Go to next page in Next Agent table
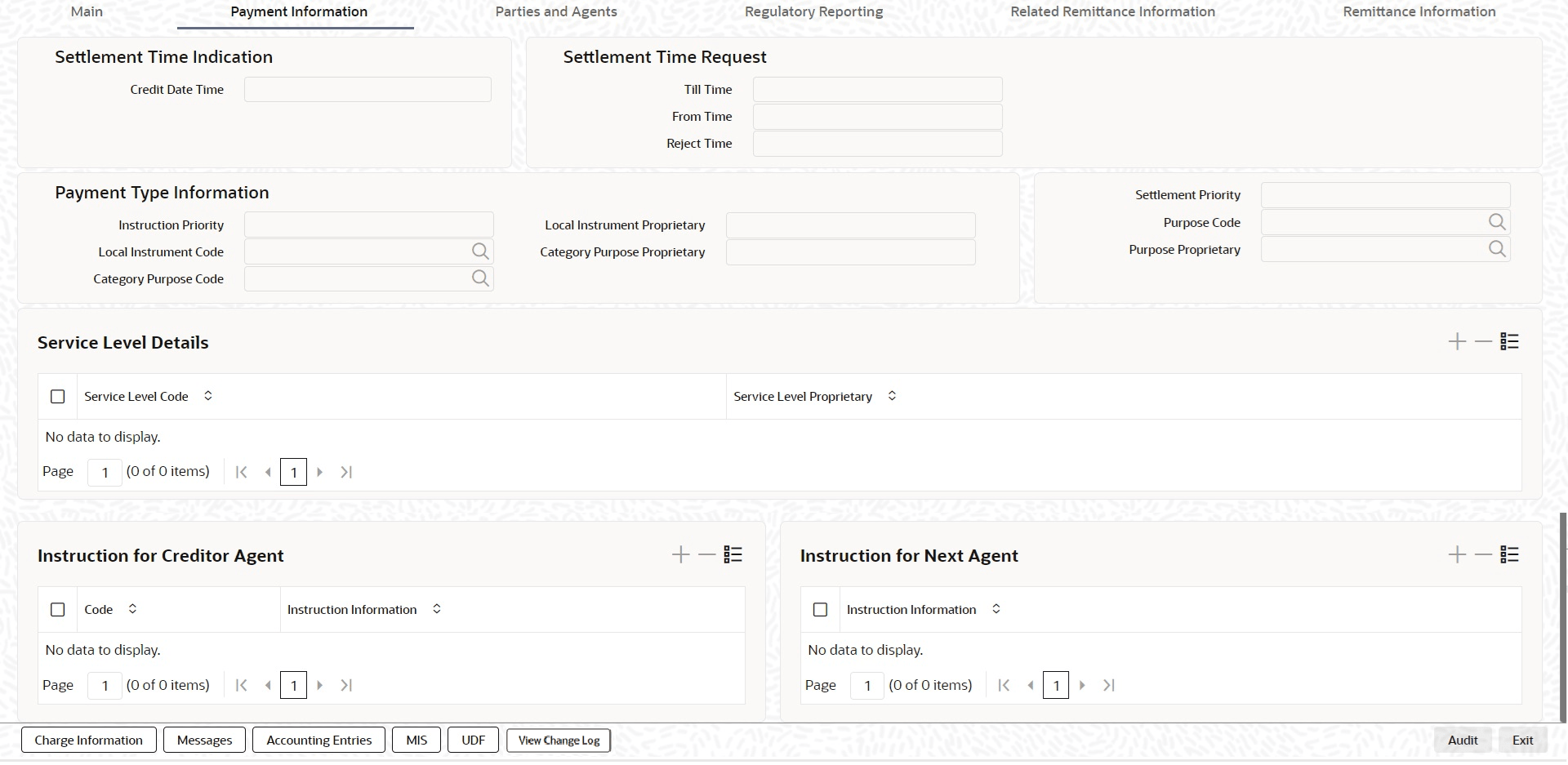The image size is (1568, 765). coord(1082,686)
